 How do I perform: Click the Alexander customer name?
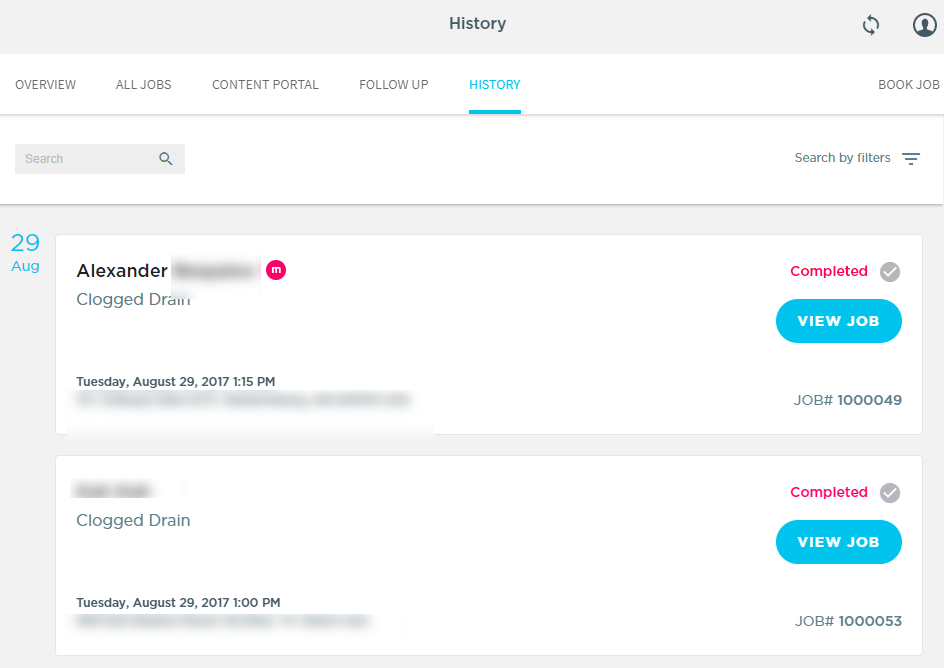[122, 271]
